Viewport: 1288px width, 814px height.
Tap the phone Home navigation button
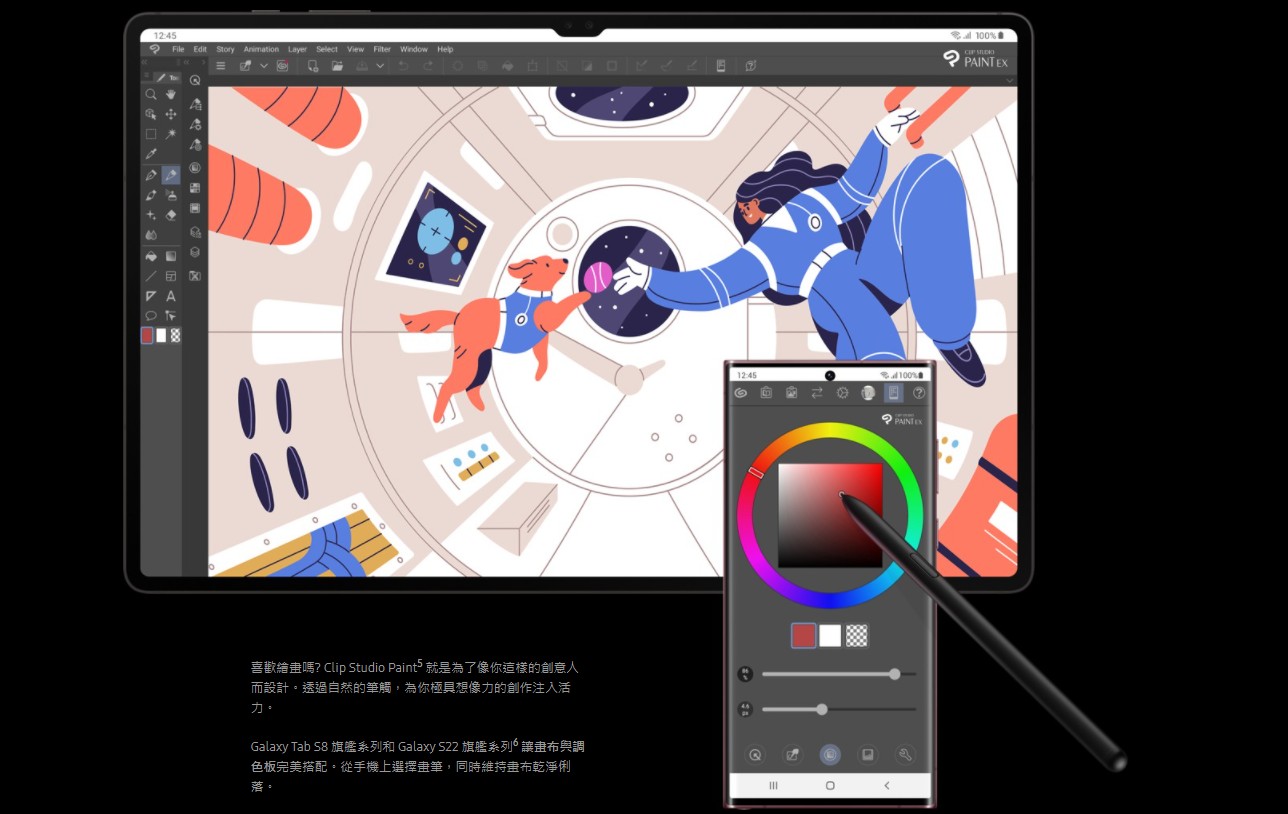pos(830,786)
